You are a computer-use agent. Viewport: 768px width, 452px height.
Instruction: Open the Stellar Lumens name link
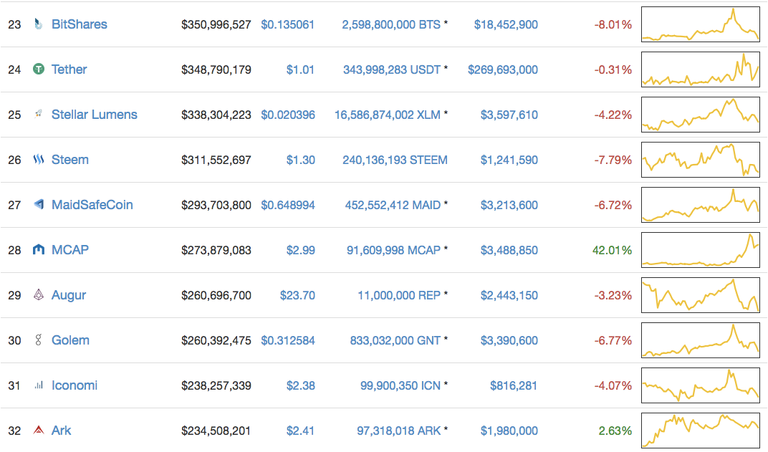click(x=94, y=114)
